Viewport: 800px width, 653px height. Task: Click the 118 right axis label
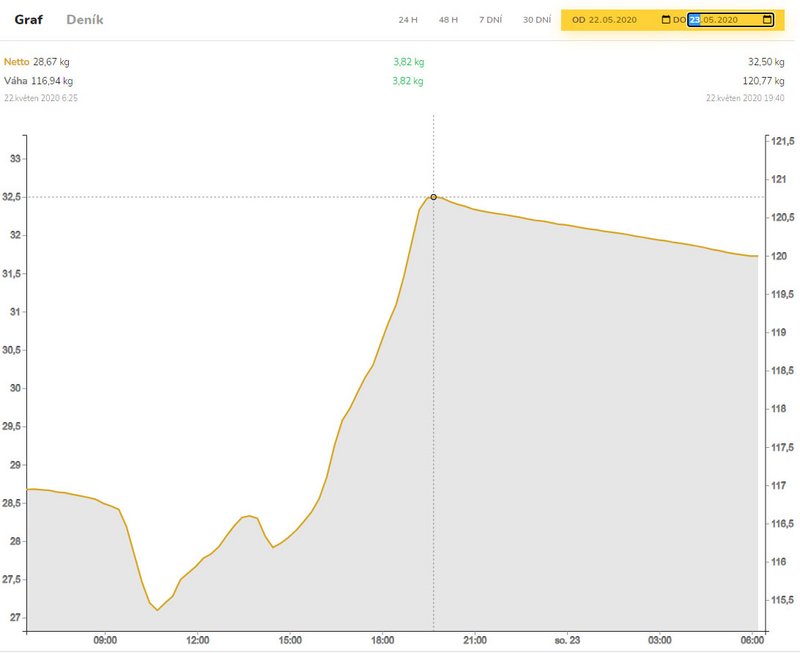tap(779, 409)
